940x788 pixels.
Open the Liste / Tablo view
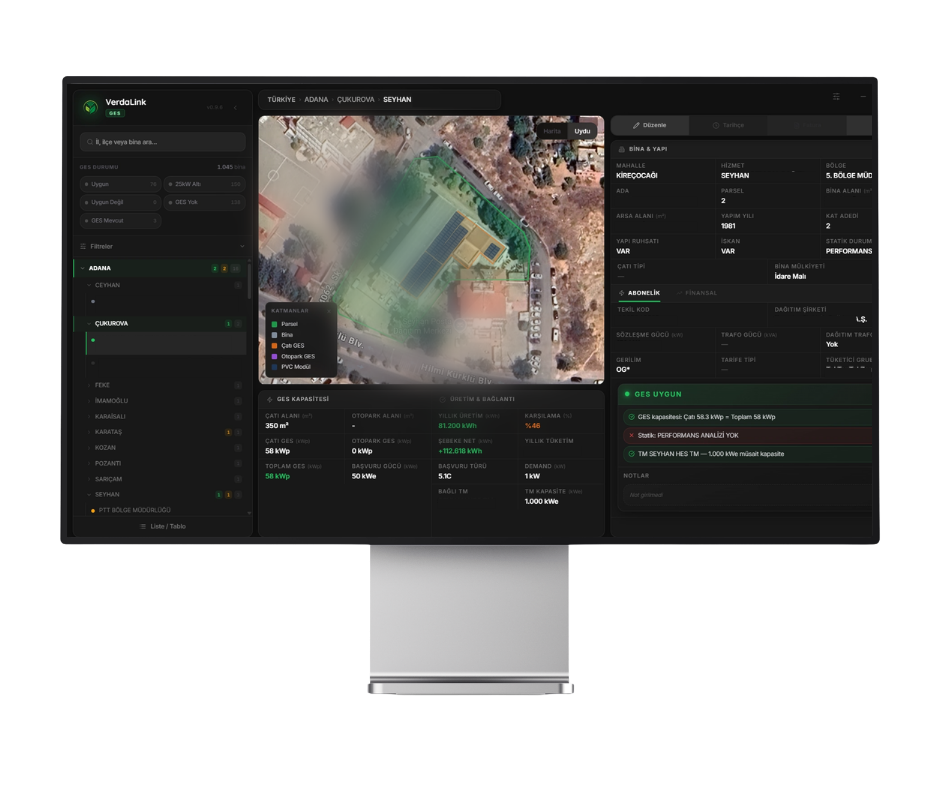click(x=162, y=527)
